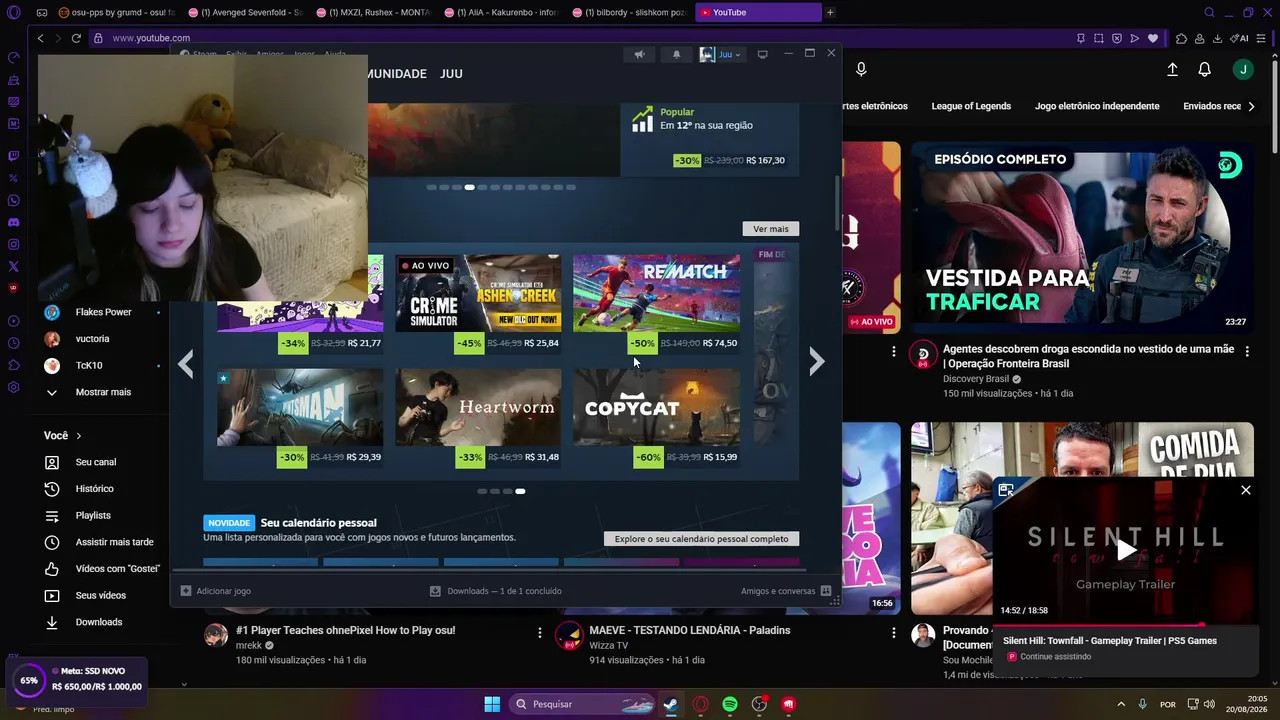Image resolution: width=1280 pixels, height=720 pixels.
Task: Open Steam Friends and chat panel
Action: 786,591
